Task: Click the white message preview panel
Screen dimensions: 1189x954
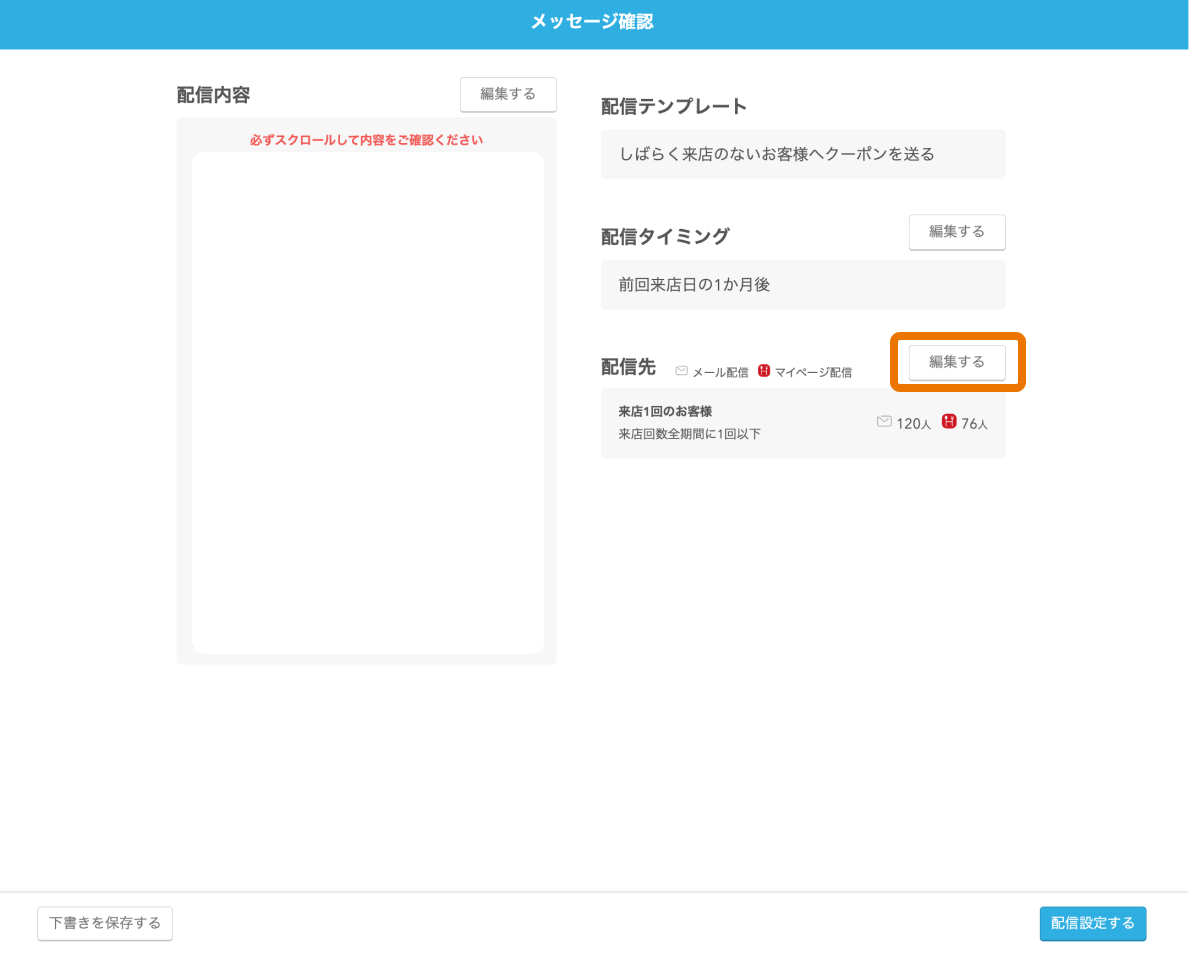Action: coord(368,403)
